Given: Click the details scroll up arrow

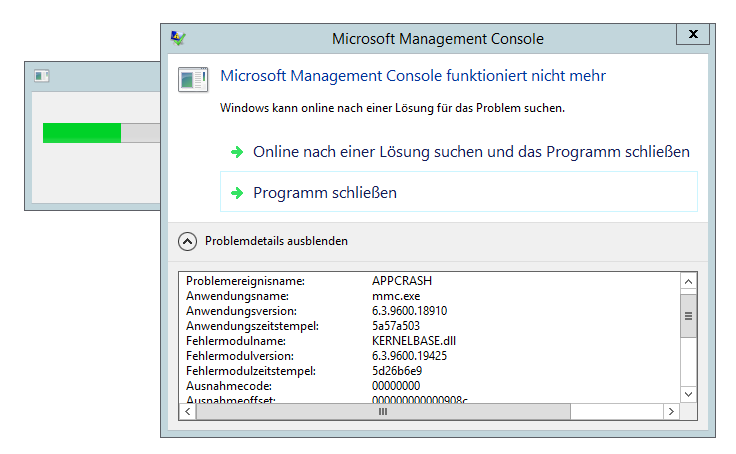Looking at the screenshot, I should tap(689, 282).
